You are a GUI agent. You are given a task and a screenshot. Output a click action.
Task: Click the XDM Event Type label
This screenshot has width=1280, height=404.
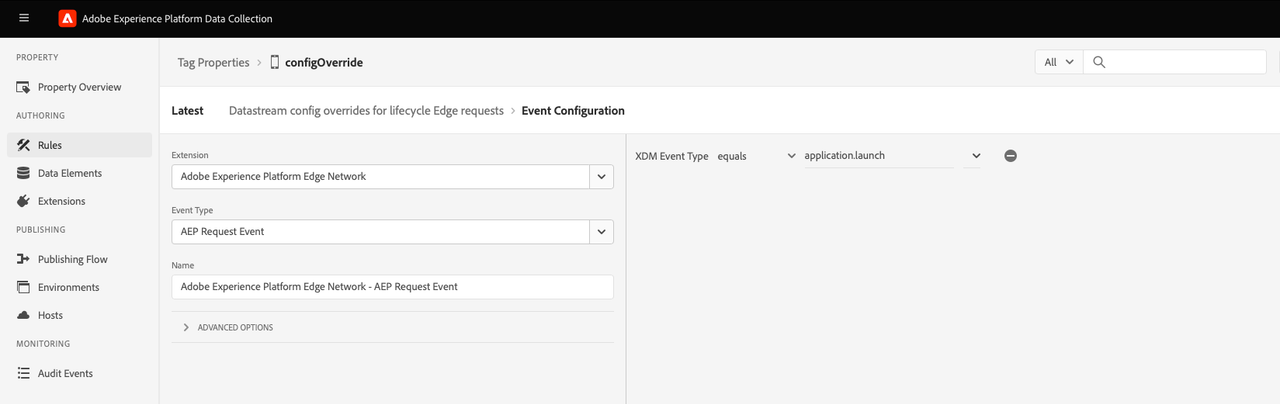(x=671, y=156)
